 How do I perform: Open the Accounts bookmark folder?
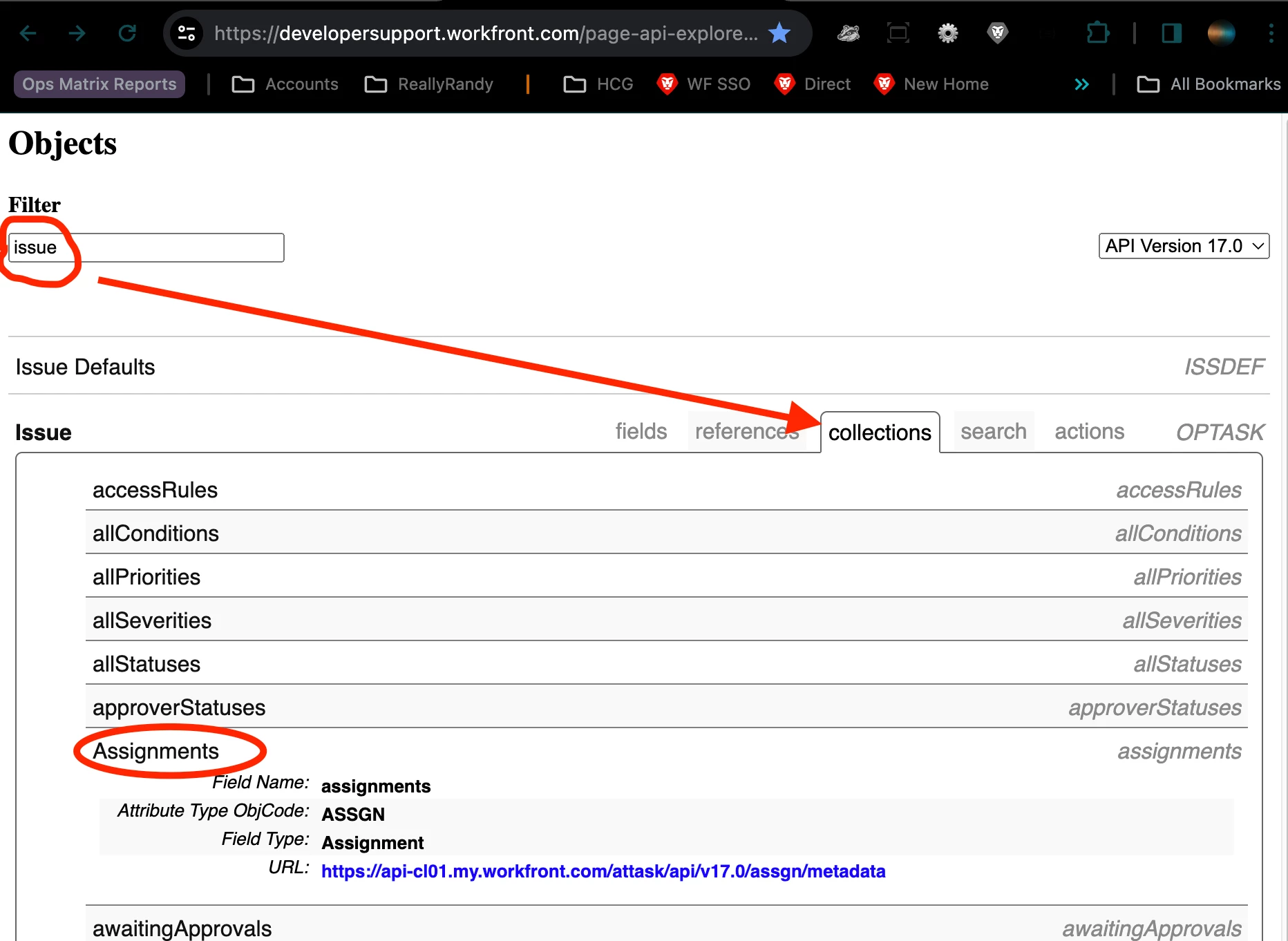coord(285,84)
